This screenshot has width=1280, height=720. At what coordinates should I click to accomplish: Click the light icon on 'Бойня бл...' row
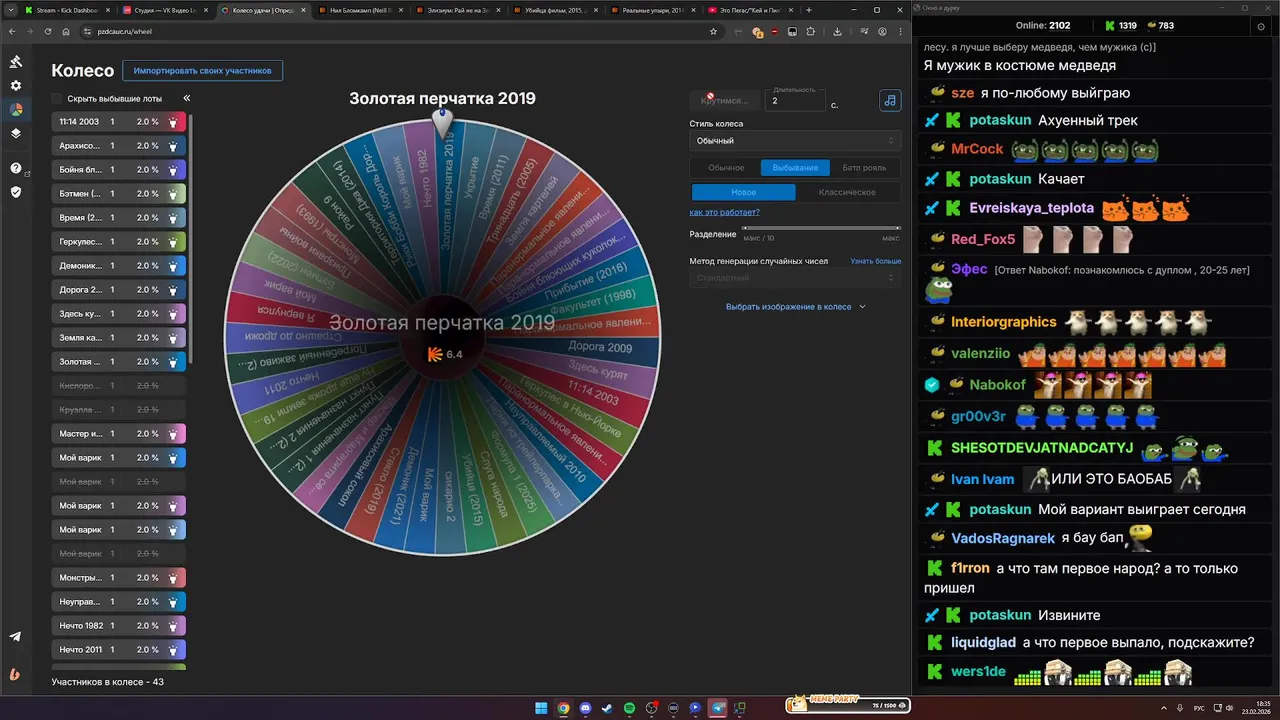173,170
